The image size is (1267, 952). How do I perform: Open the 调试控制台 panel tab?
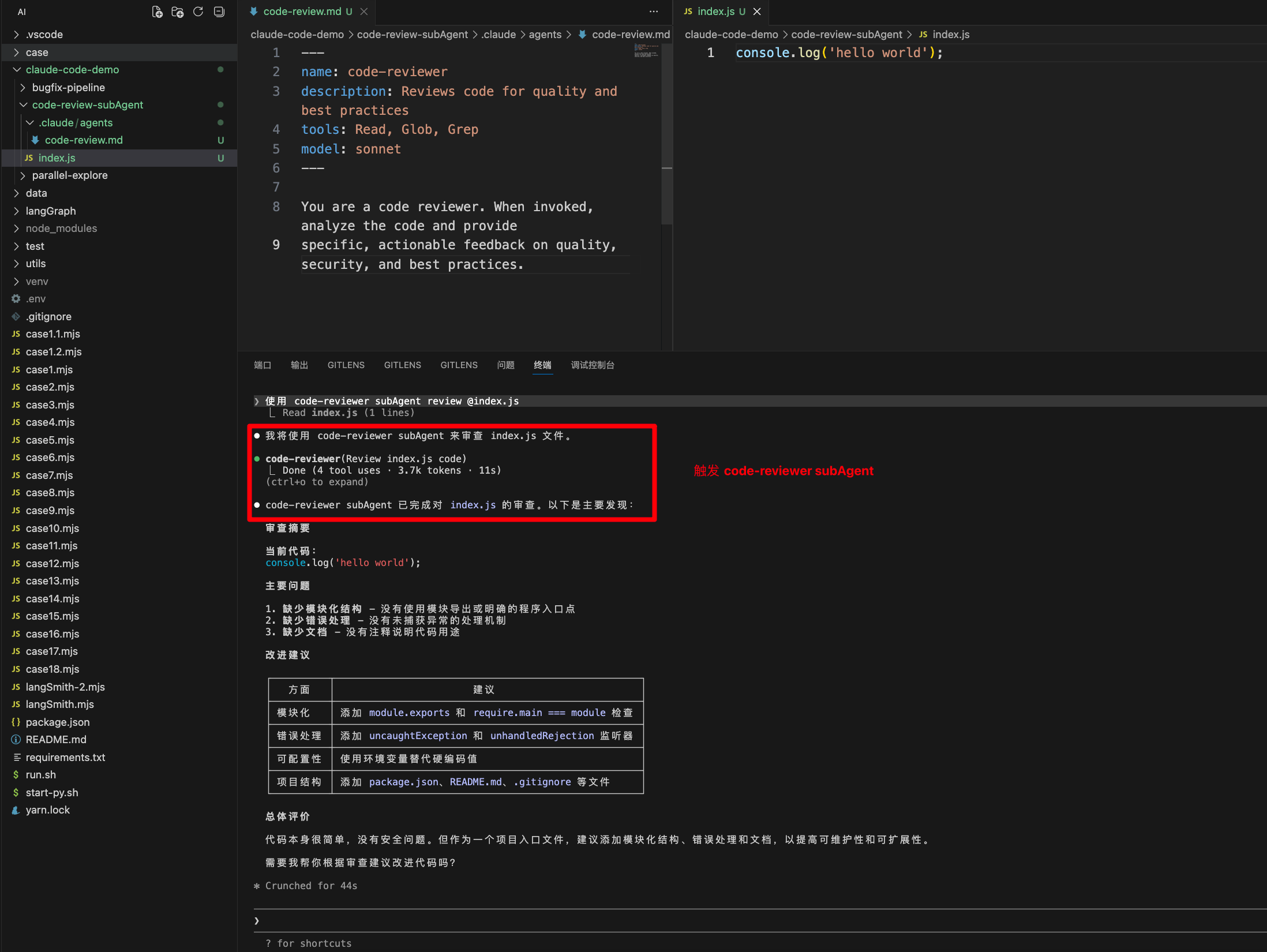click(x=593, y=365)
